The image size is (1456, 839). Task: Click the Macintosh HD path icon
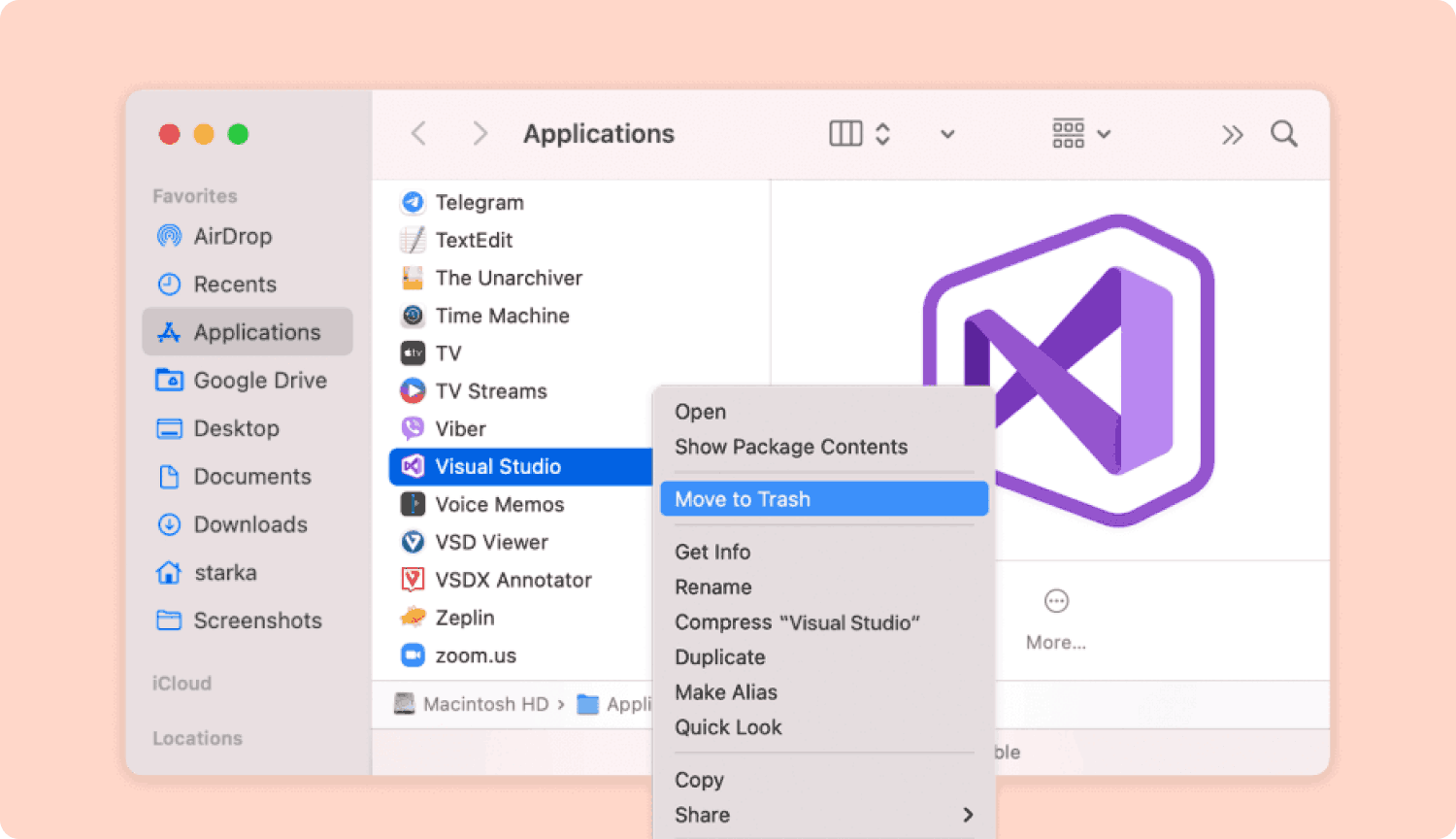[x=405, y=704]
